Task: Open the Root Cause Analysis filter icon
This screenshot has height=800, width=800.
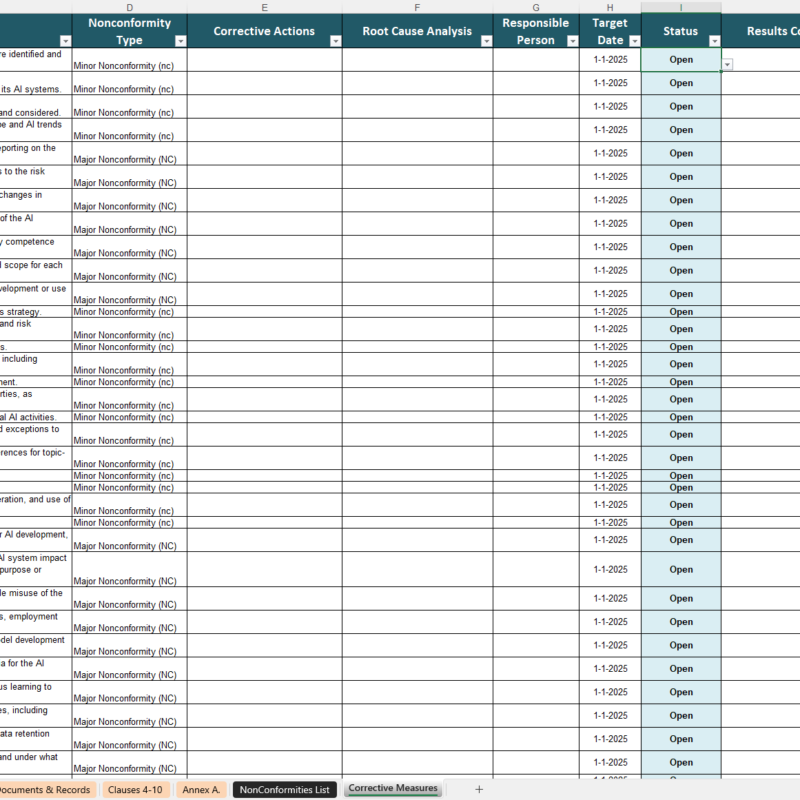Action: tap(485, 41)
